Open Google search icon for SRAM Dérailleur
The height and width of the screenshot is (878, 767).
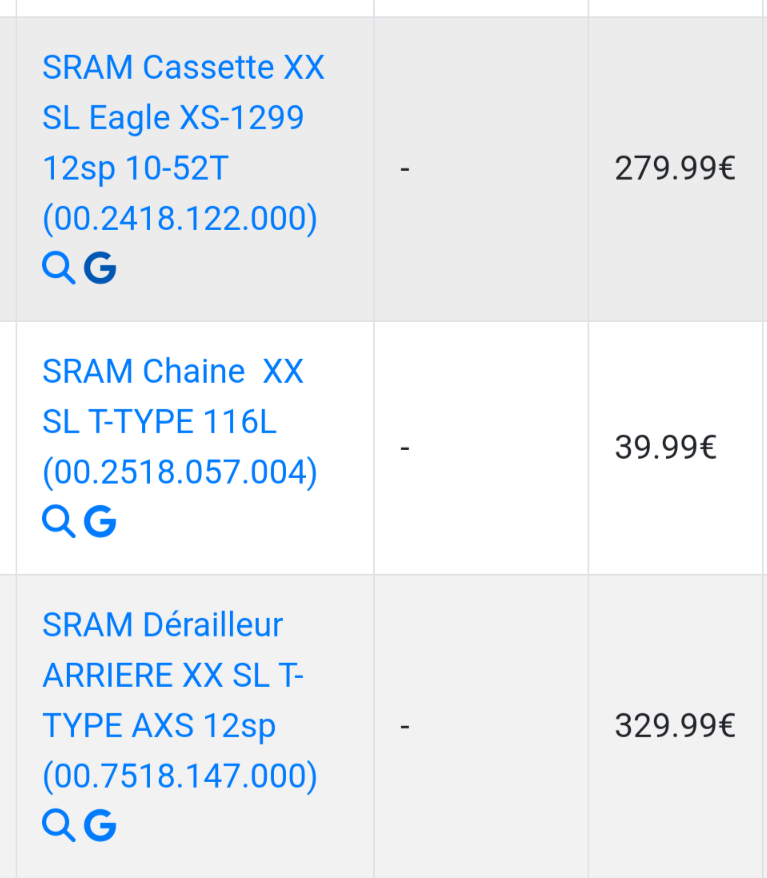click(x=100, y=825)
